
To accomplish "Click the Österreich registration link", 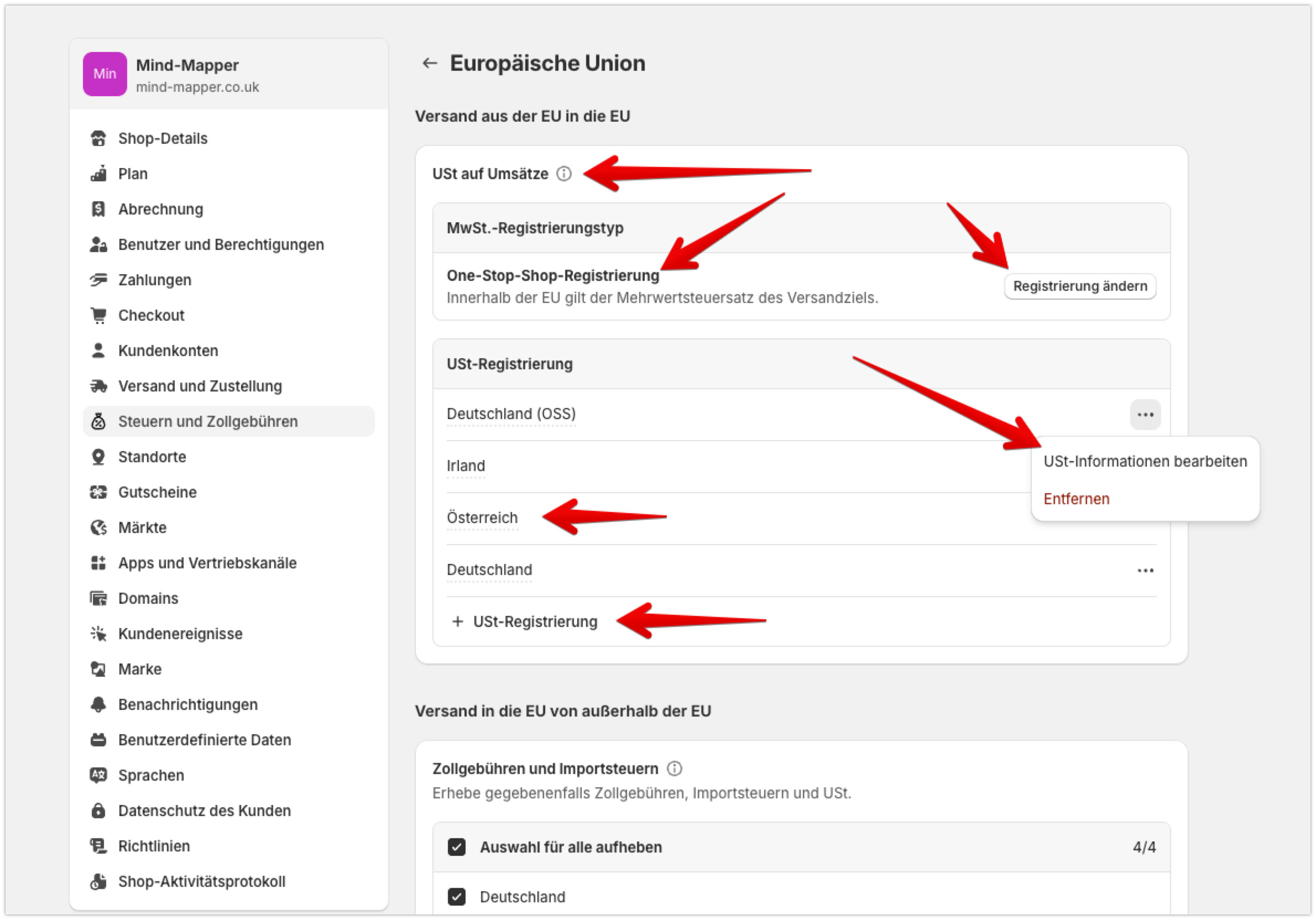I will coord(482,517).
